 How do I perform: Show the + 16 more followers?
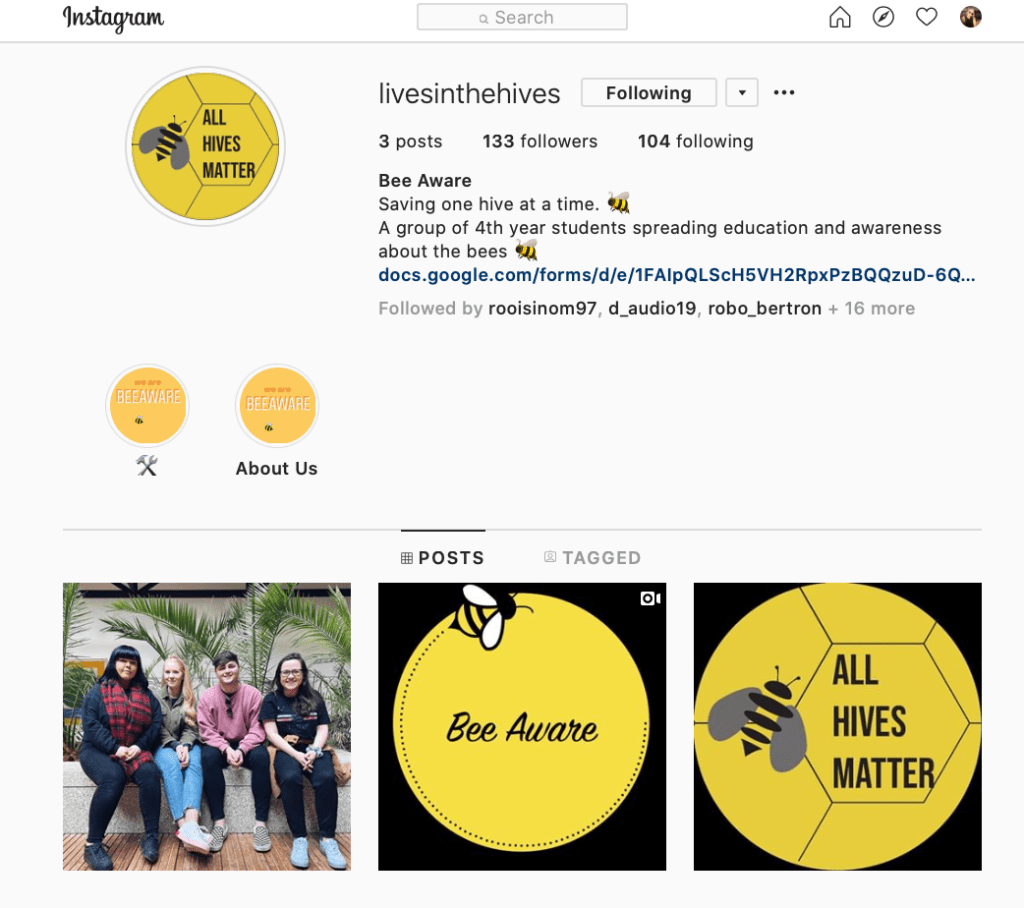tap(871, 308)
